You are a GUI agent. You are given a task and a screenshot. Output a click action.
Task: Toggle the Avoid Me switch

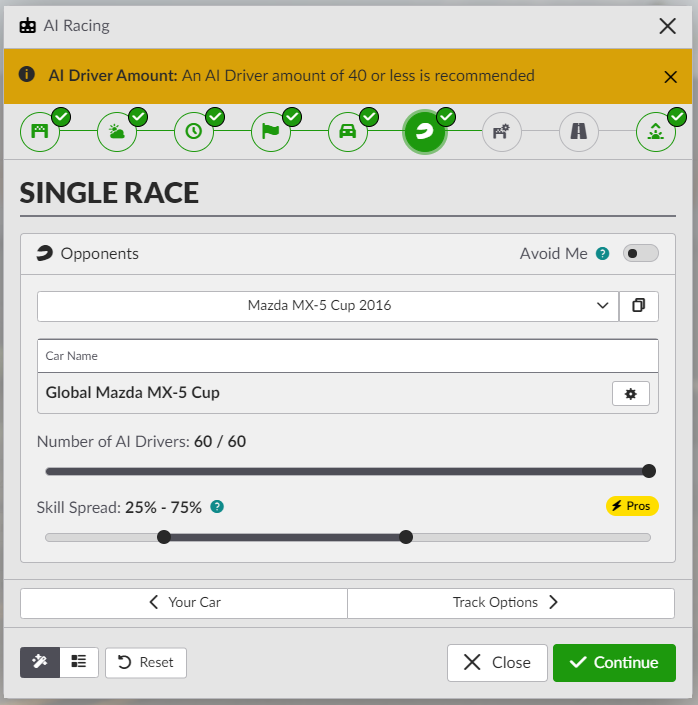click(x=640, y=254)
